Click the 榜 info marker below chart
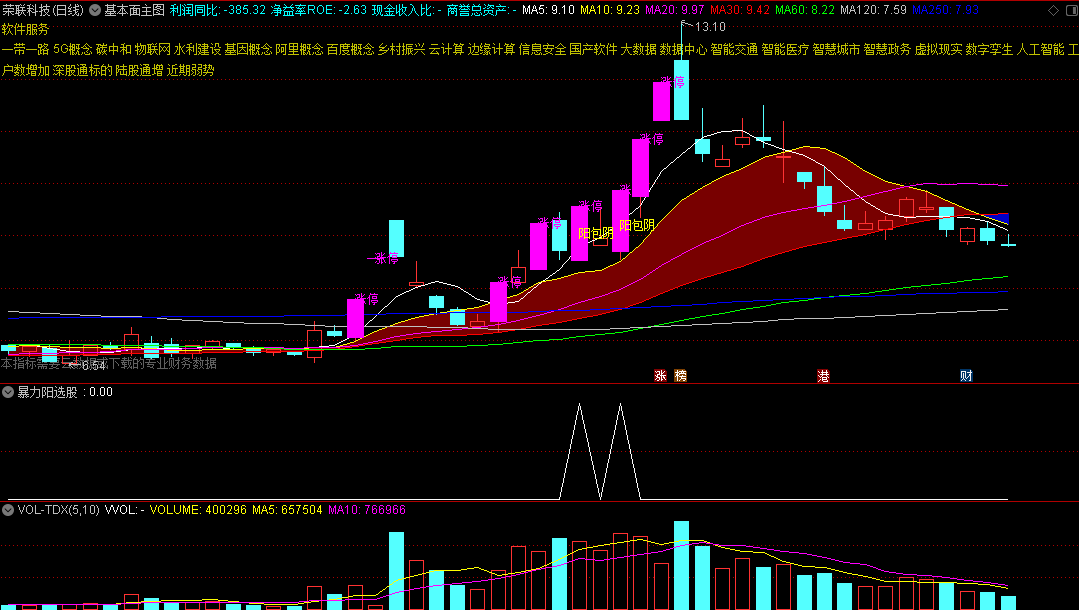1079x610 pixels. 681,376
